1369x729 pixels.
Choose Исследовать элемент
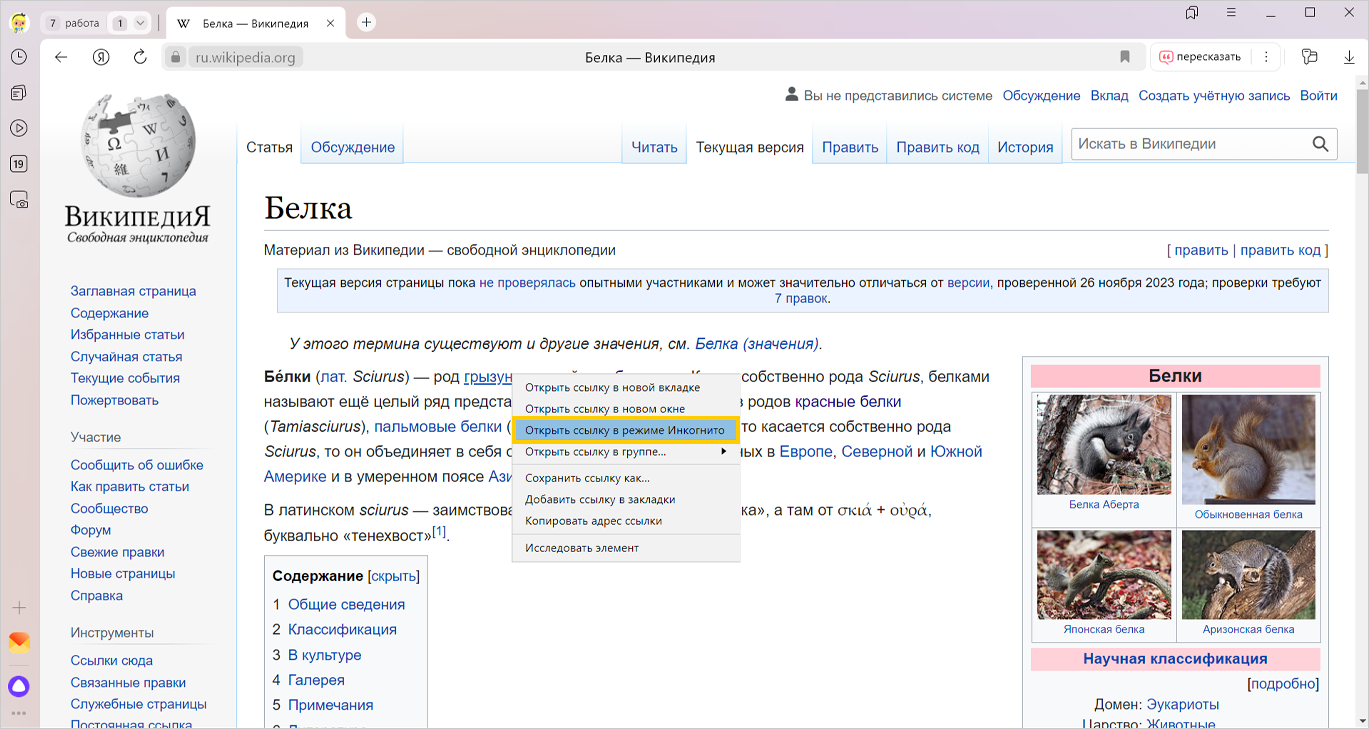click(626, 548)
